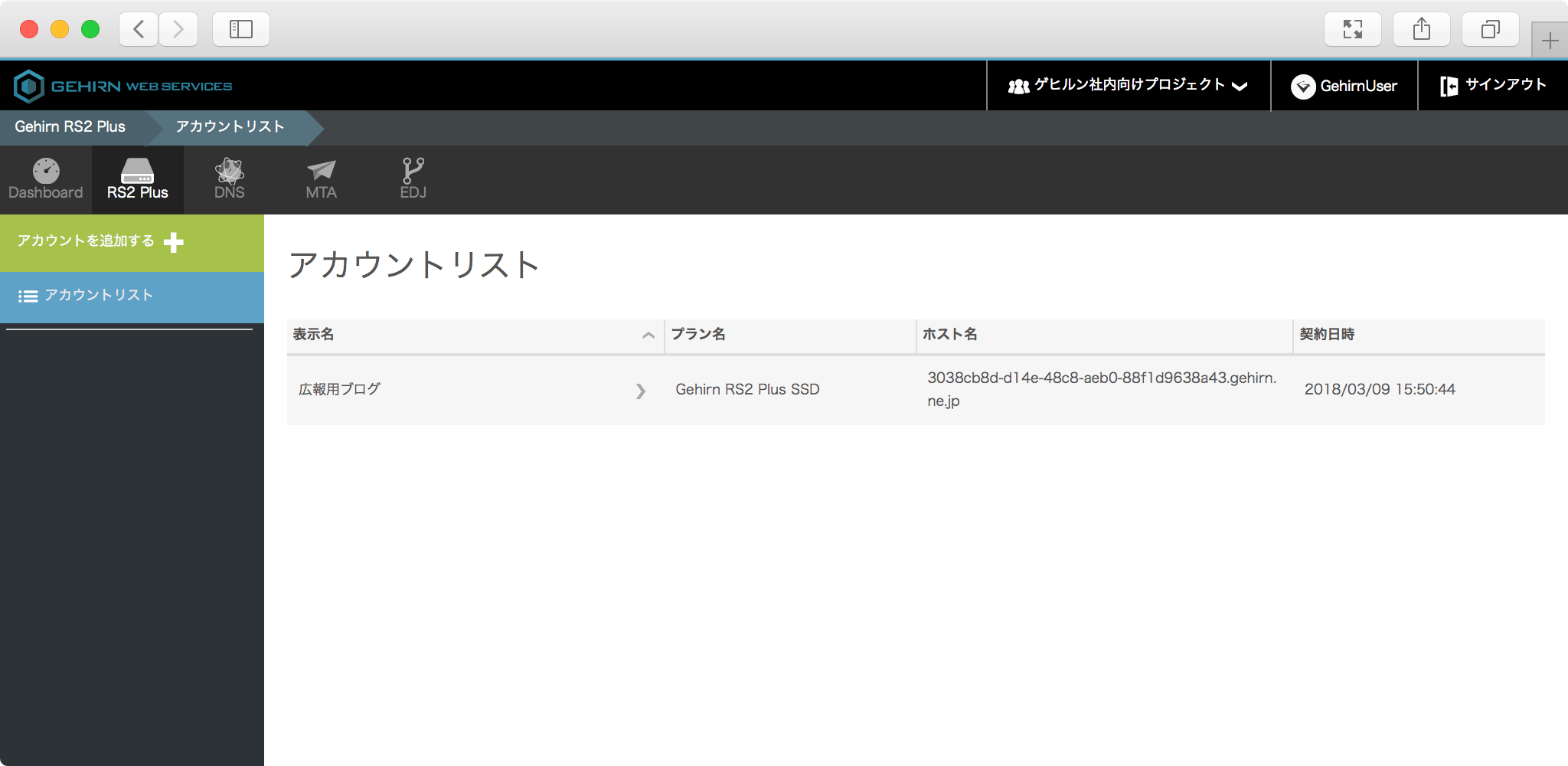The image size is (1568, 766).
Task: Expand the 広報用ブログ row chevron
Action: coord(640,391)
